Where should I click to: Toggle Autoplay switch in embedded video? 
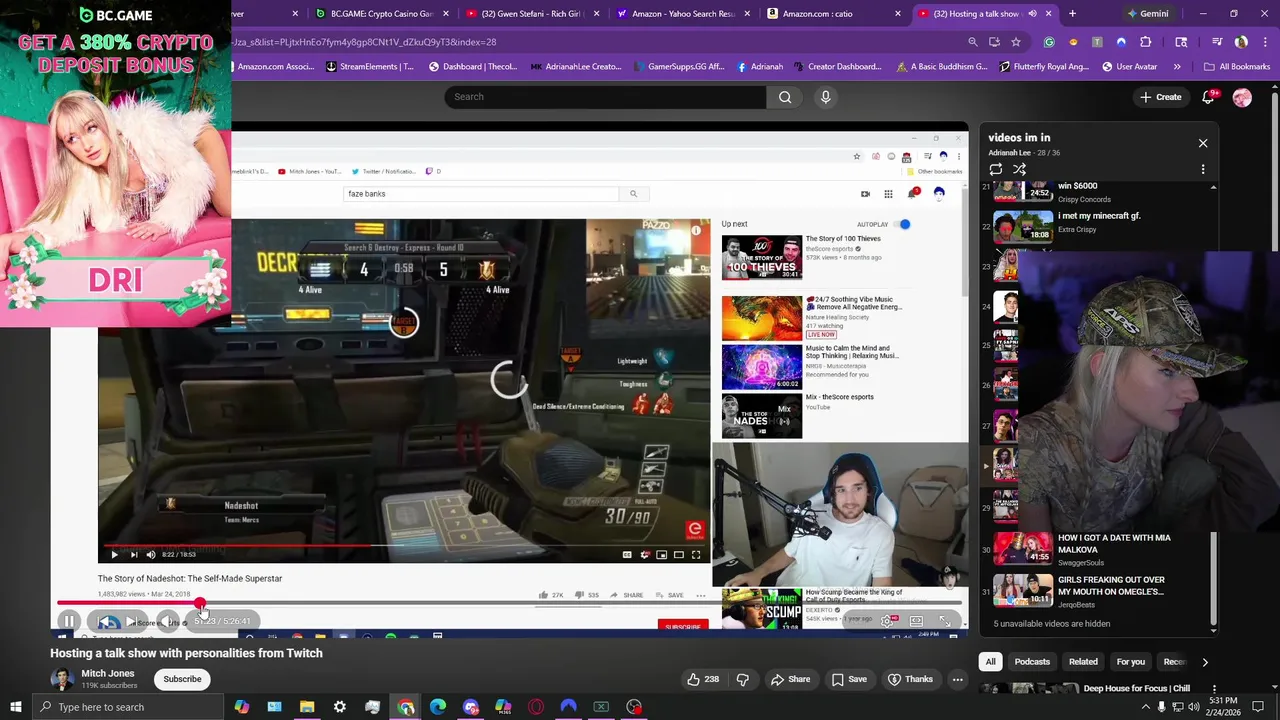(903, 224)
